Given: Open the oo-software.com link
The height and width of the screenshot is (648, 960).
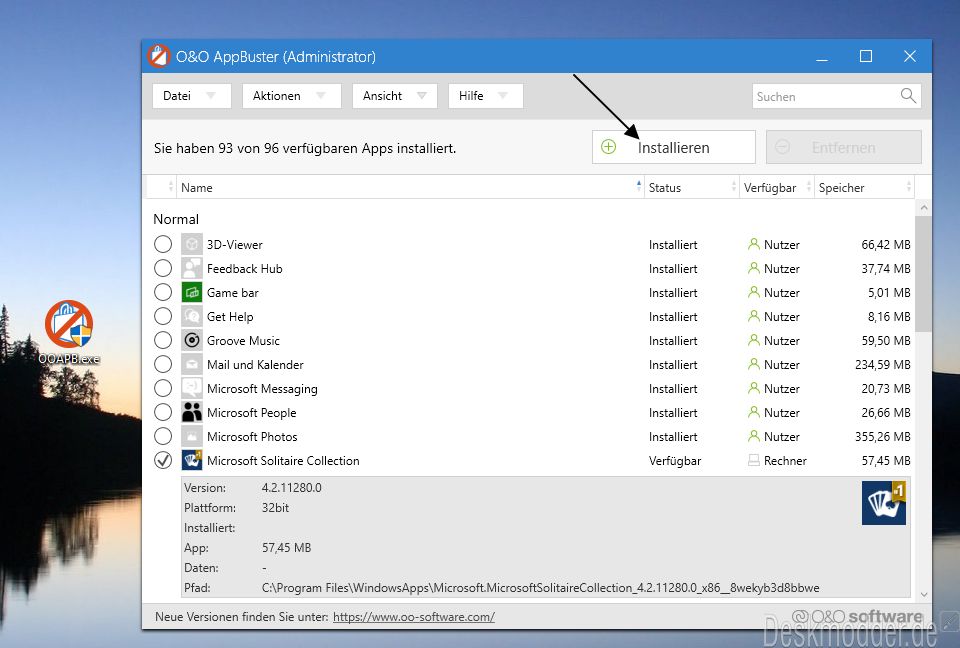Looking at the screenshot, I should click(x=414, y=617).
